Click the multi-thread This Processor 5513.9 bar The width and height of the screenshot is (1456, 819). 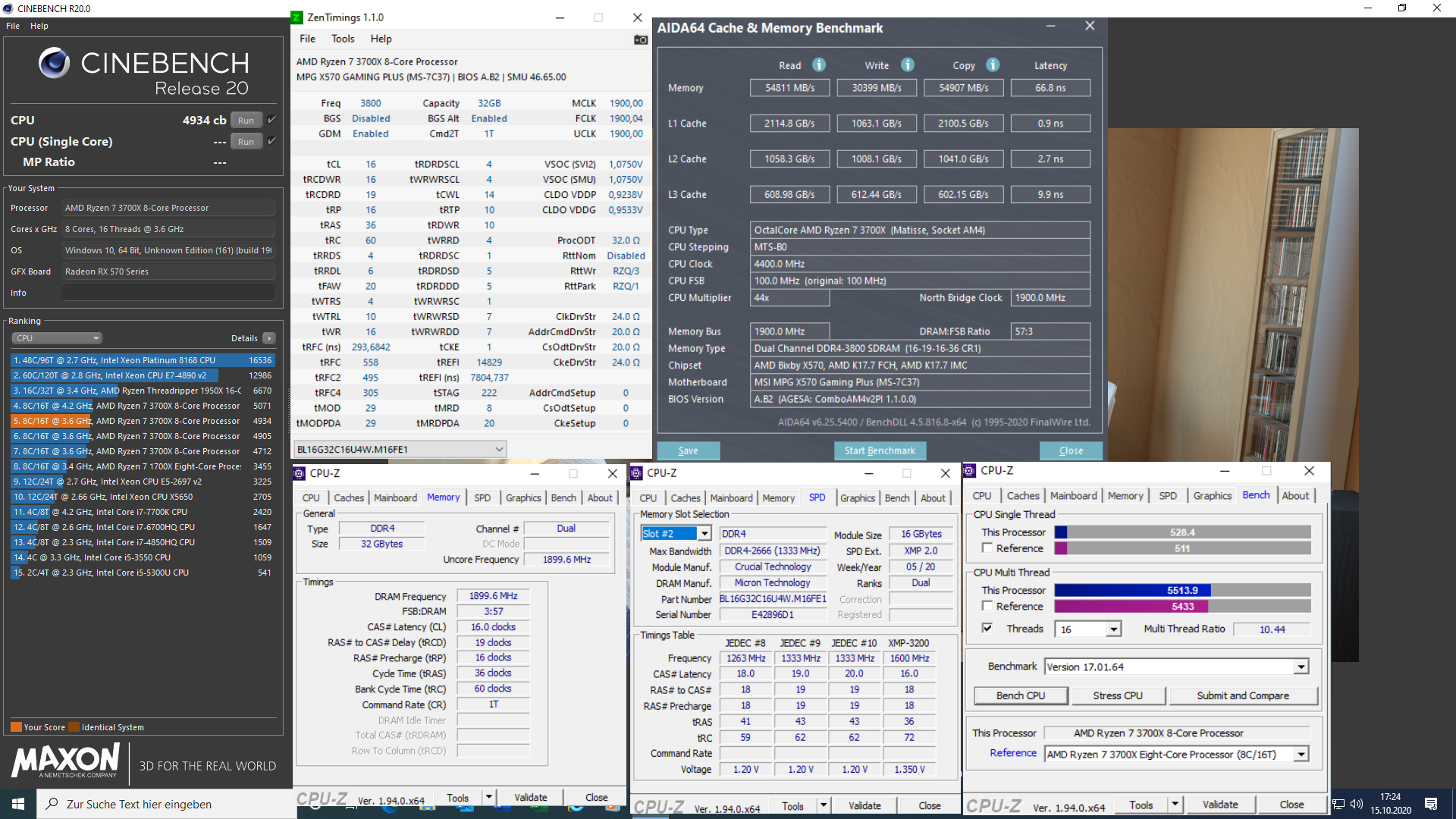coord(1182,590)
